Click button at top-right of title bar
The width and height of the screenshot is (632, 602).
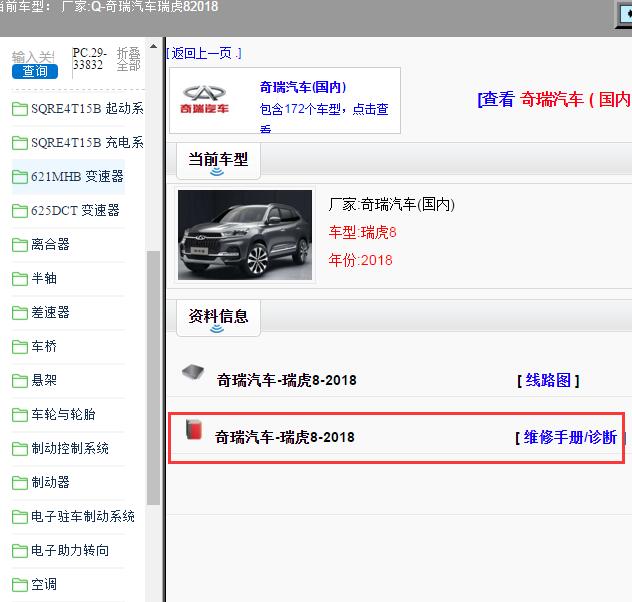625,14
